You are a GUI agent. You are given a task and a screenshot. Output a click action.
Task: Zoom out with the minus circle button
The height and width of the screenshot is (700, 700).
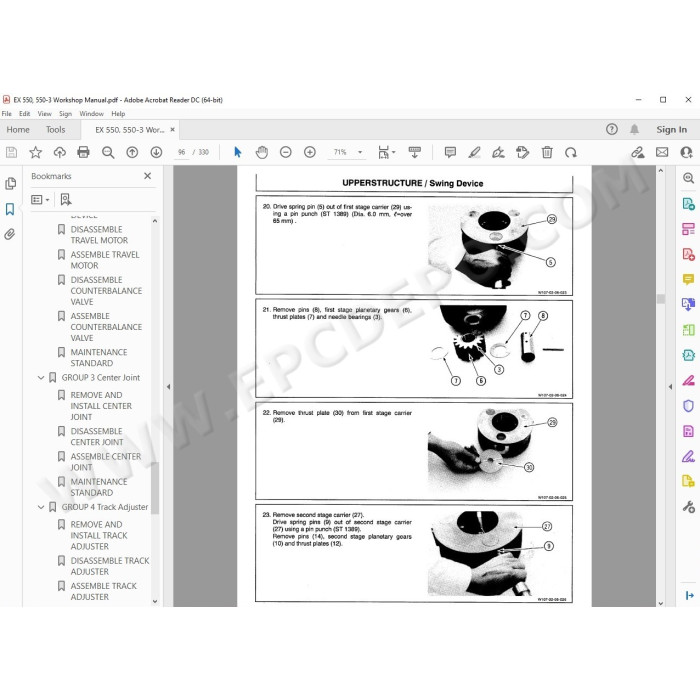tap(286, 152)
